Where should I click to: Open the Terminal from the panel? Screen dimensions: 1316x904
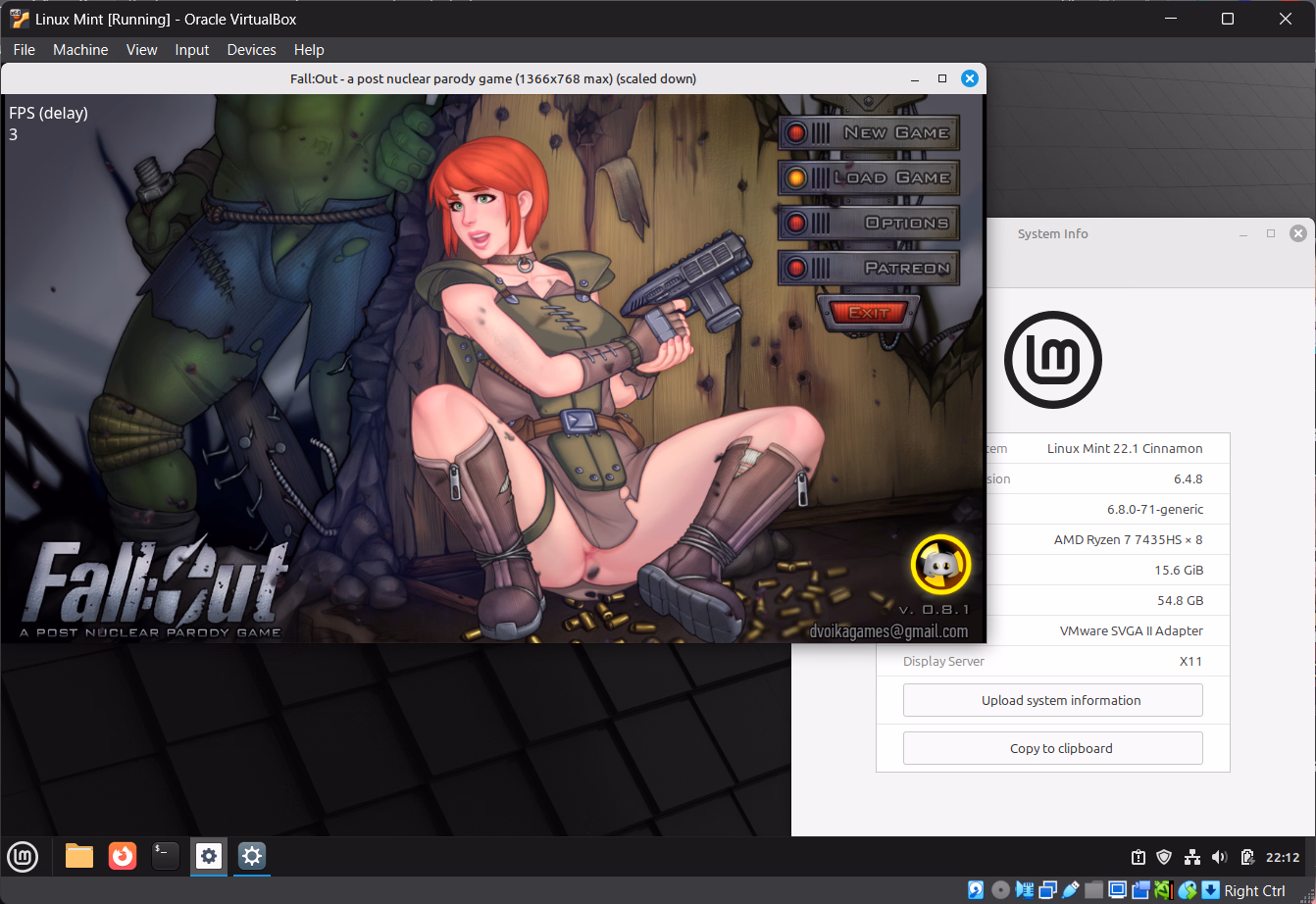pos(166,856)
